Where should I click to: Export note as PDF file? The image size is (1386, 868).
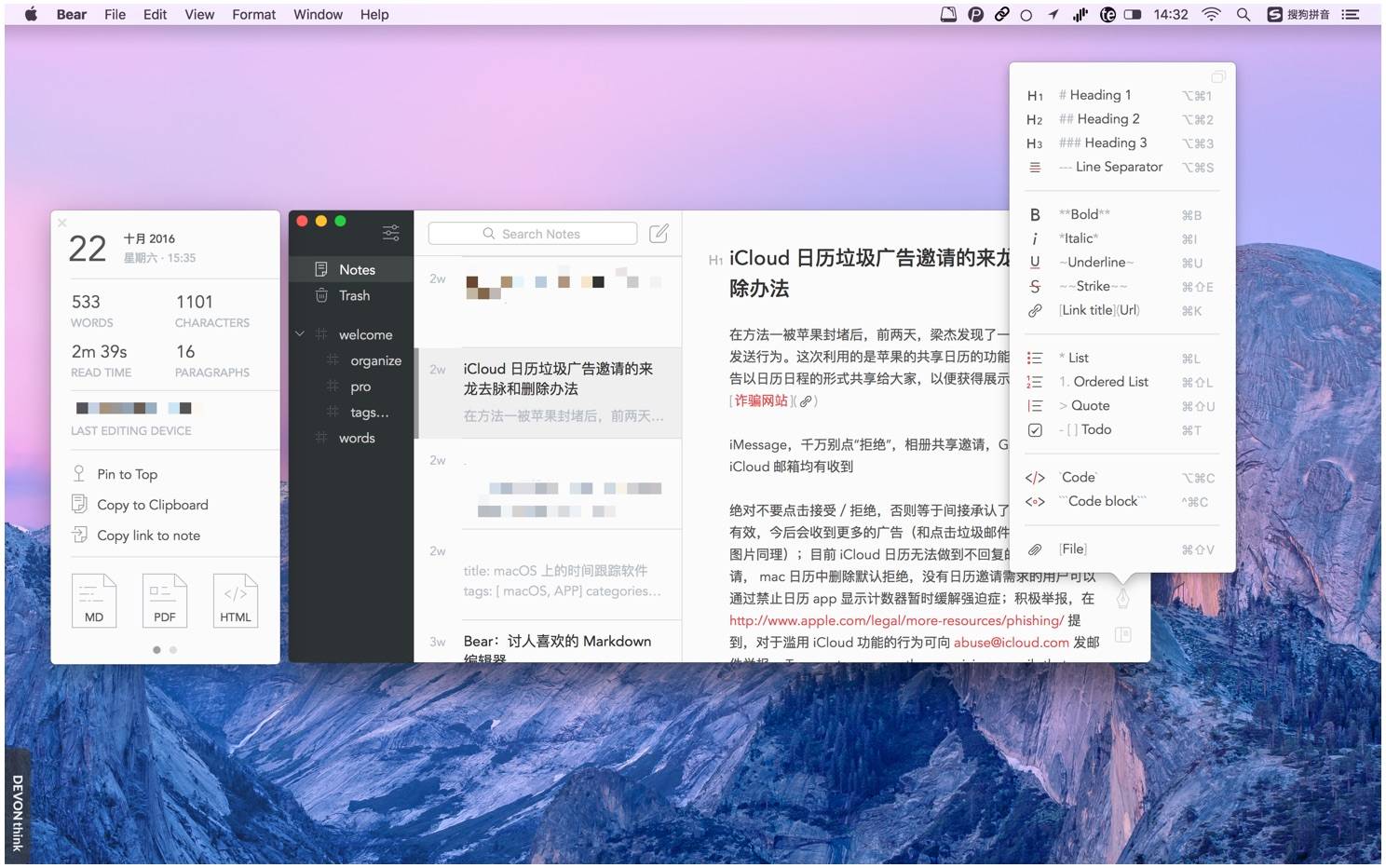coord(165,601)
